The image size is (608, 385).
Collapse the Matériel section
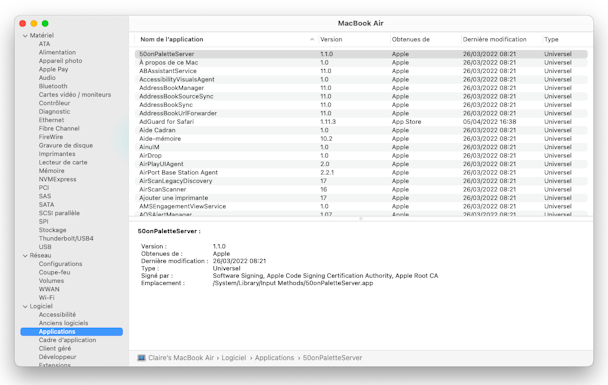coord(25,36)
